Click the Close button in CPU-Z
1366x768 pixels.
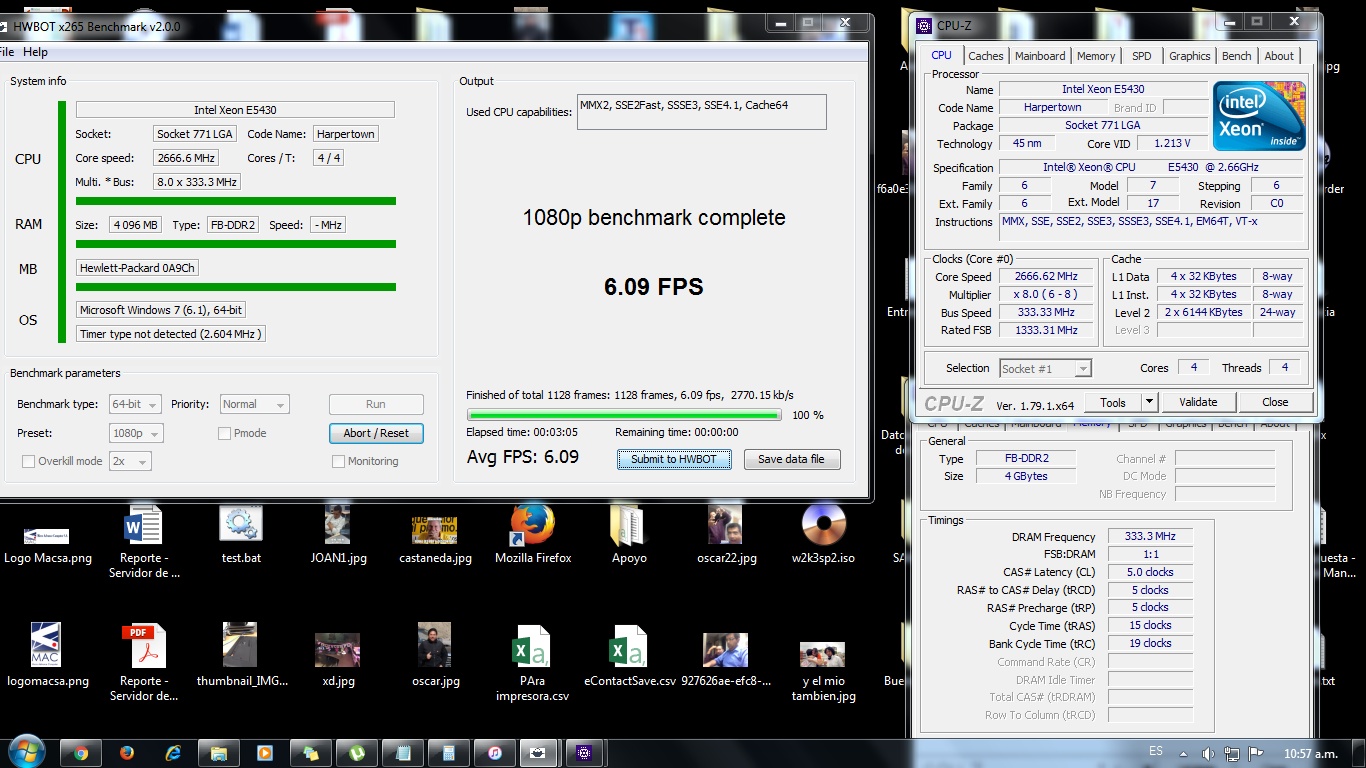1275,402
